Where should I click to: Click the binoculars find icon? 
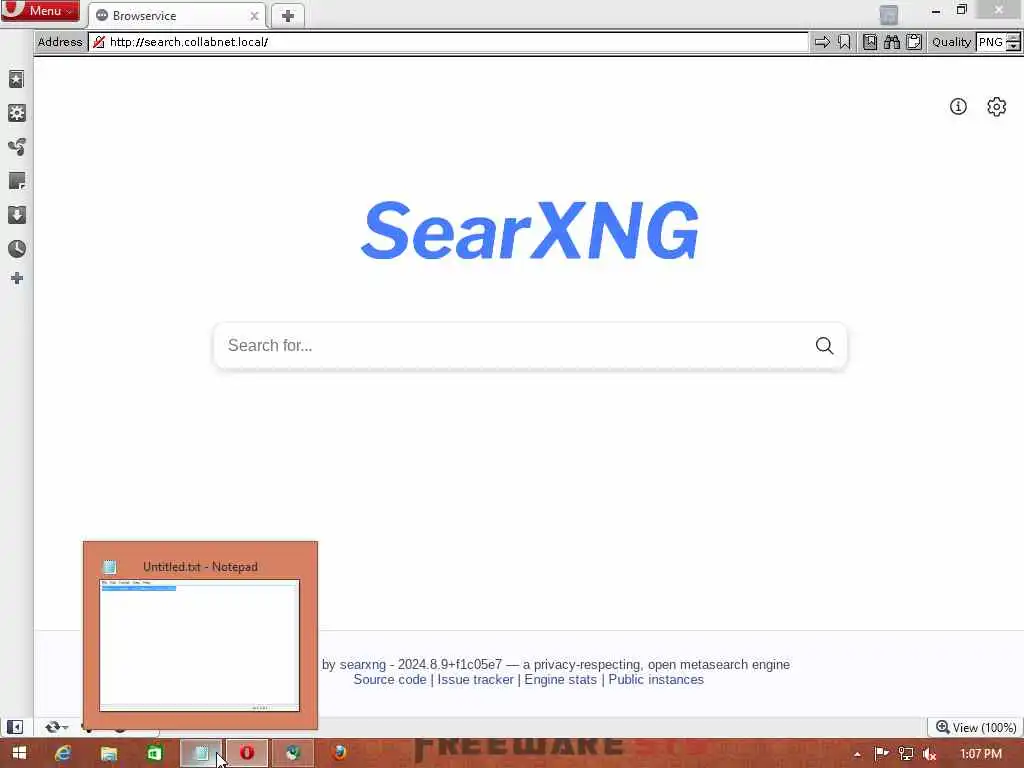pyautogui.click(x=891, y=42)
